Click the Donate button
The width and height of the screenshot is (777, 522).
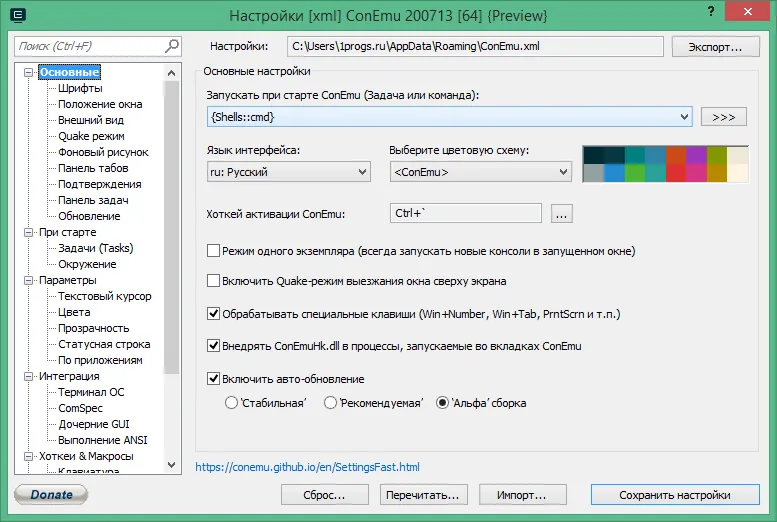coord(51,494)
